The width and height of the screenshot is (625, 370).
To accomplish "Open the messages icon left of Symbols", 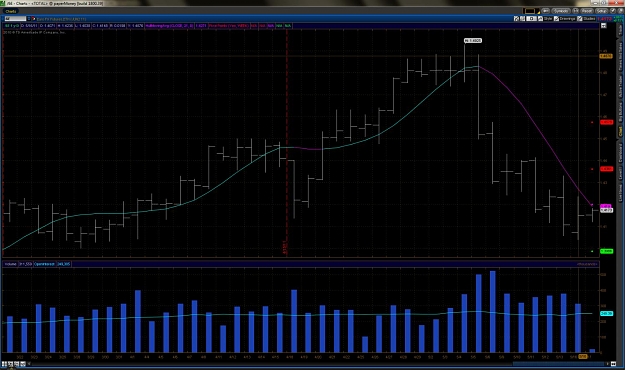I will (x=545, y=11).
